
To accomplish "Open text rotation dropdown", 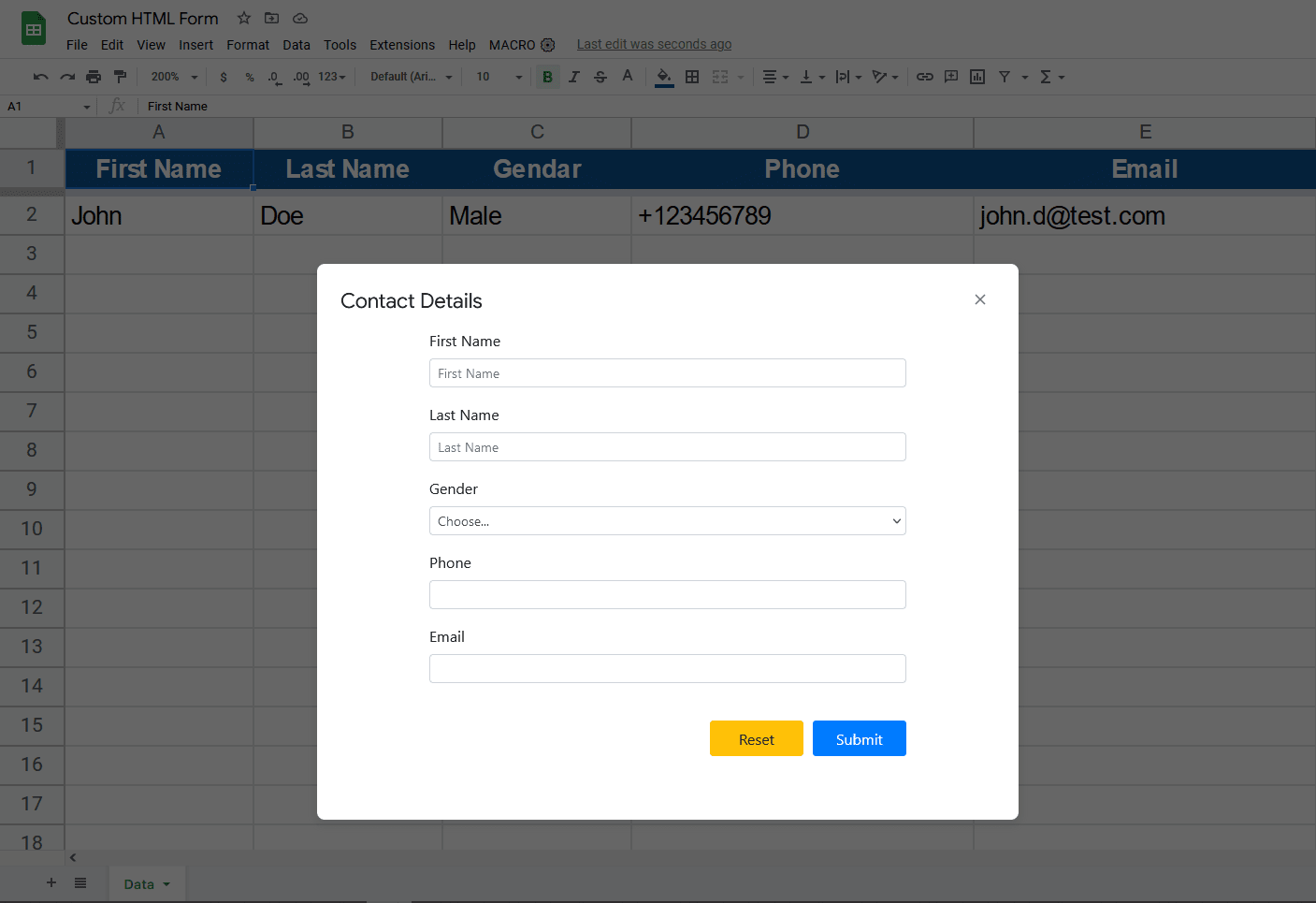I will click(x=885, y=77).
